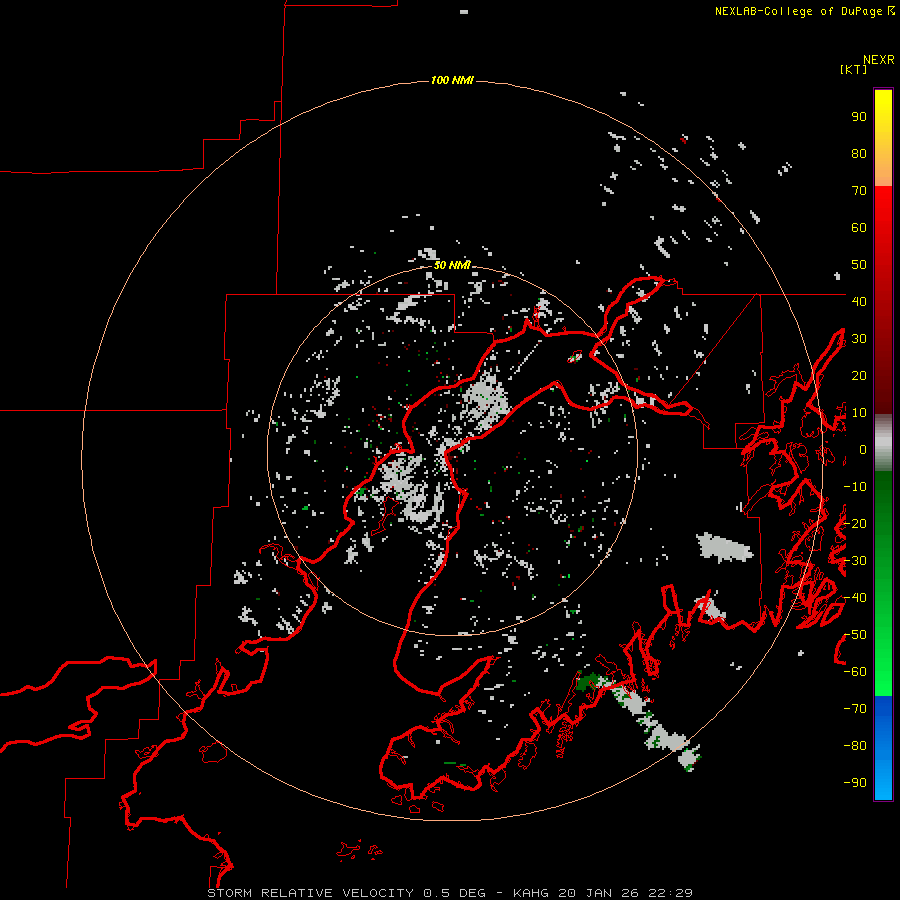Viewport: 900px width, 900px height.
Task: Click the 70 value on velocity scale
Action: tap(859, 191)
